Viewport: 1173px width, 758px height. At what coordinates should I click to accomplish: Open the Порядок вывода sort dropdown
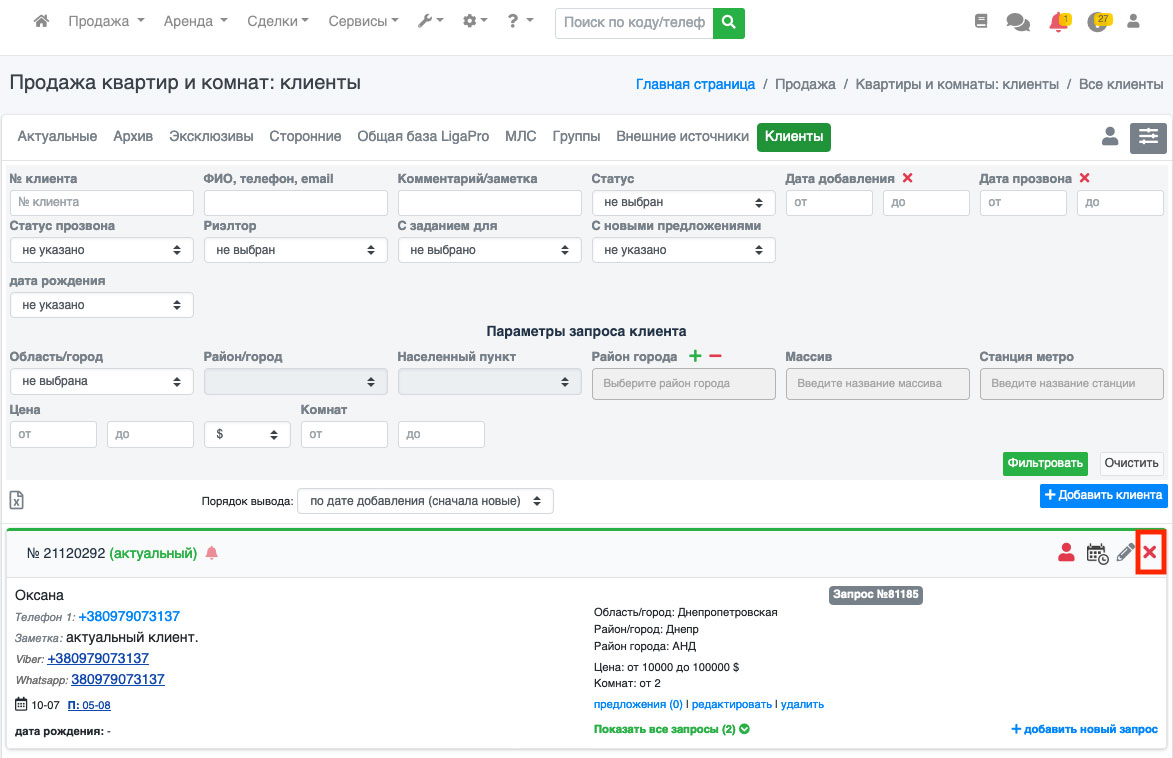coord(425,500)
